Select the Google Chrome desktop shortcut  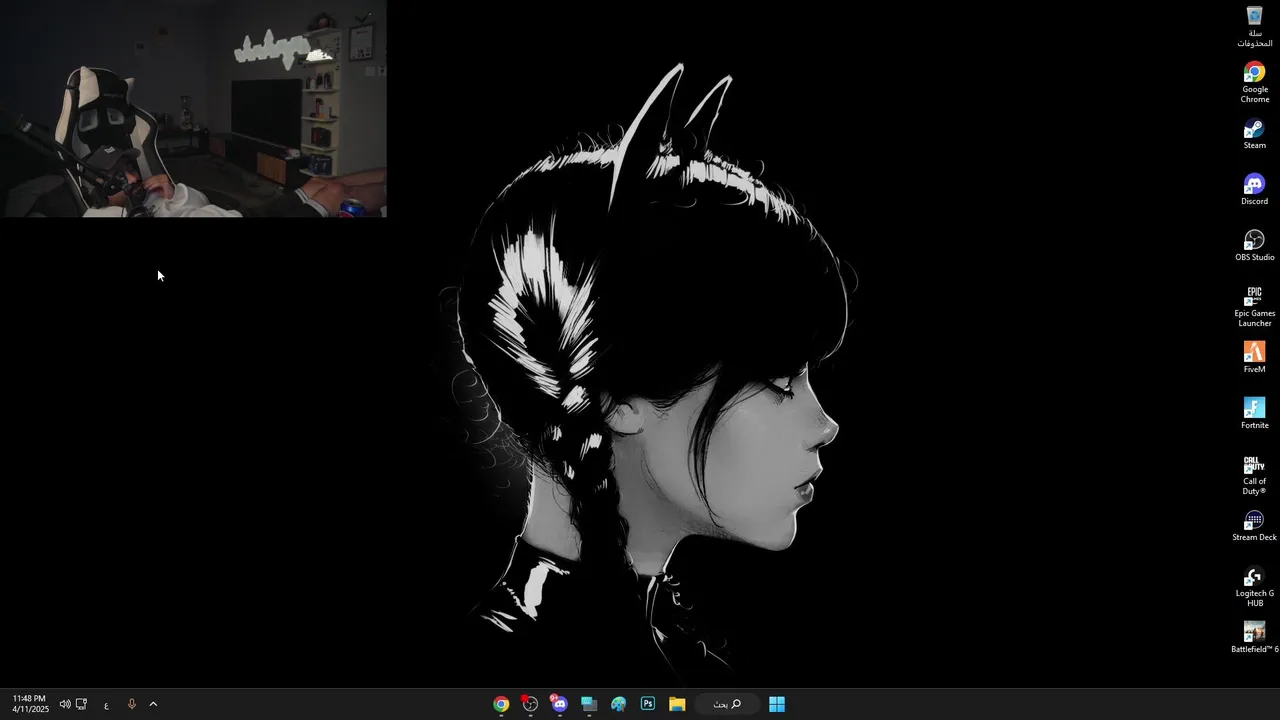point(1254,82)
